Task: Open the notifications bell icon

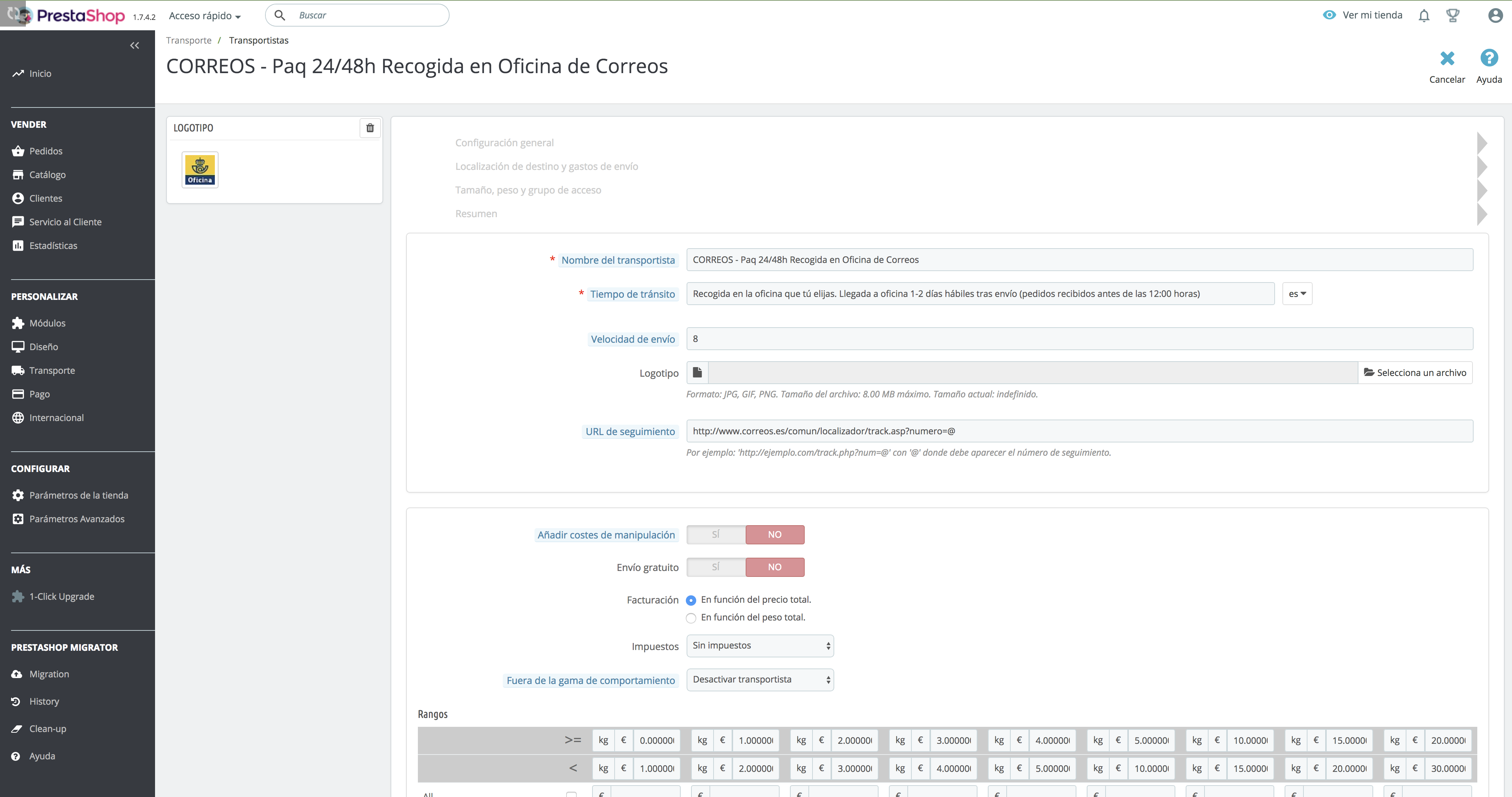Action: click(1423, 16)
